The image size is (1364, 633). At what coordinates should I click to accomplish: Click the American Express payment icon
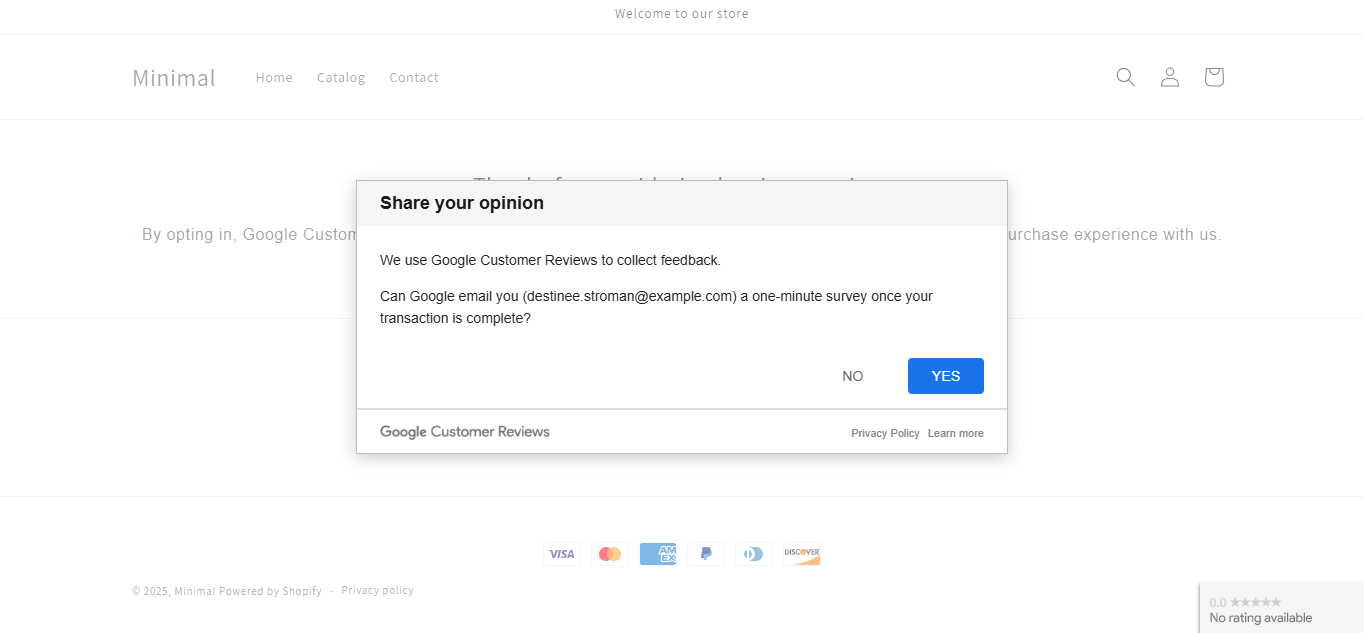click(x=658, y=554)
